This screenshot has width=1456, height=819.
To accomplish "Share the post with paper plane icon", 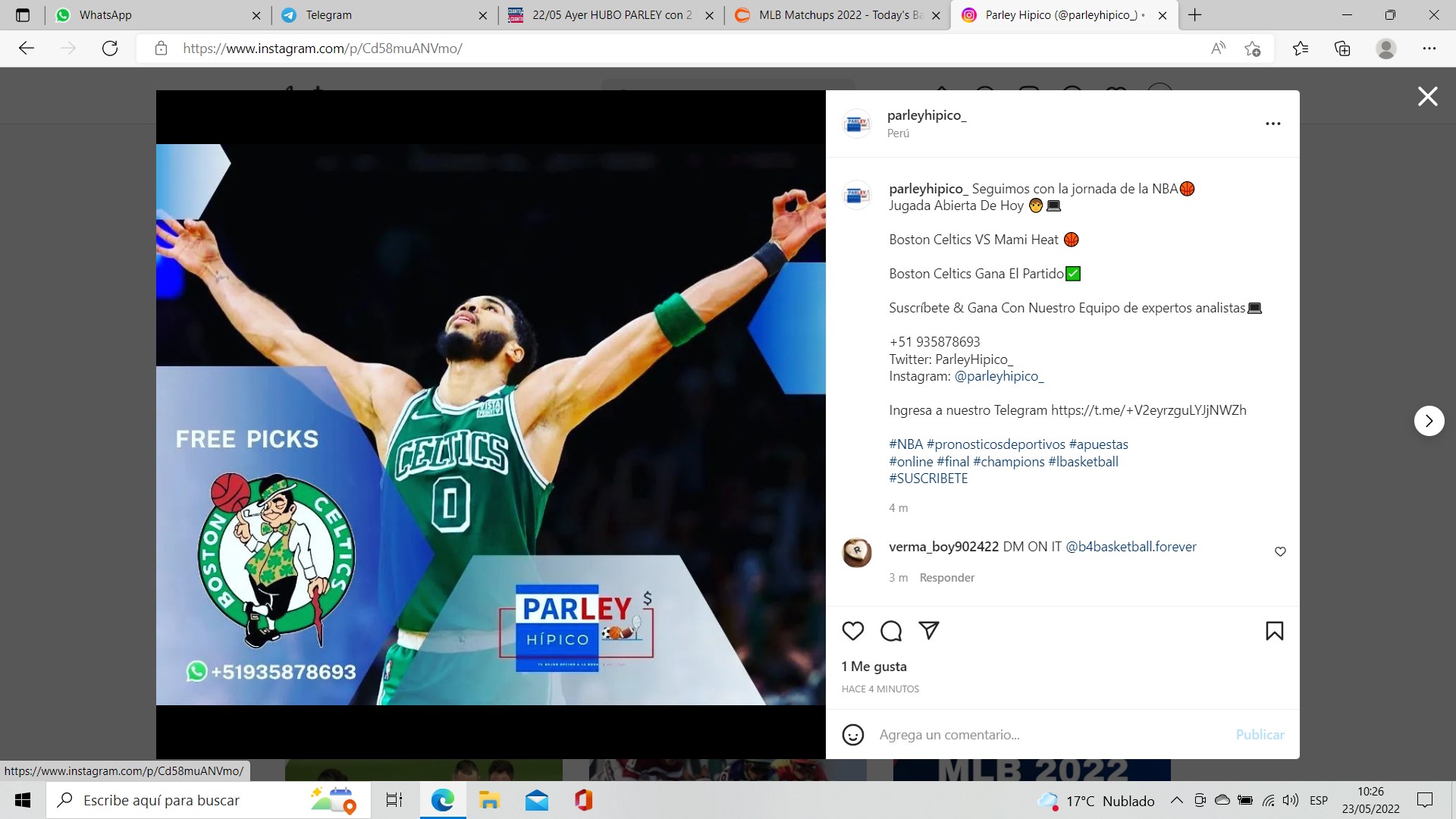I will click(929, 630).
